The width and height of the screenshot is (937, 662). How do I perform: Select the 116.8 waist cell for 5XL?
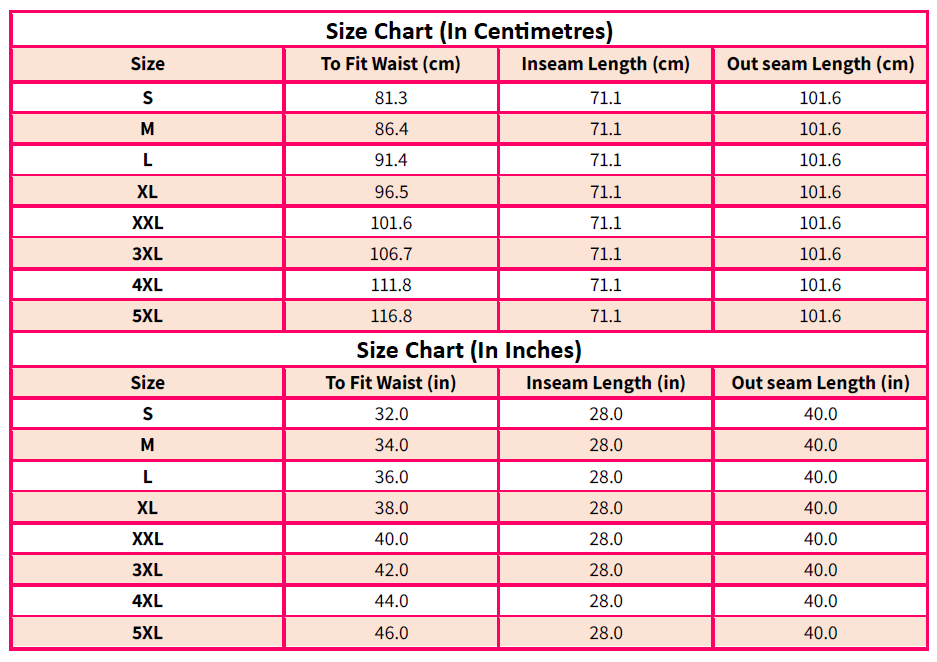pyautogui.click(x=391, y=316)
